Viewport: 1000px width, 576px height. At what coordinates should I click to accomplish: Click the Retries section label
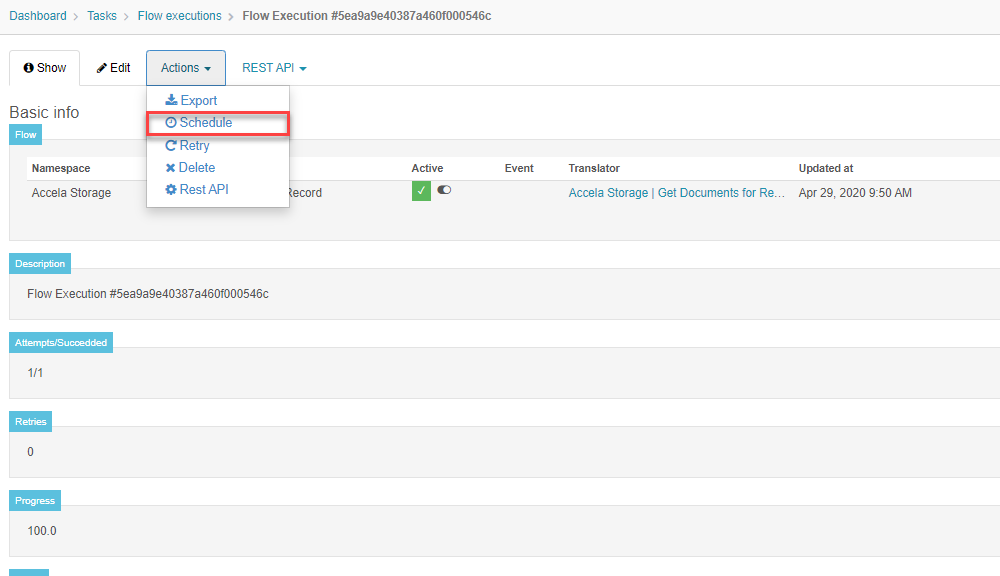coord(31,422)
